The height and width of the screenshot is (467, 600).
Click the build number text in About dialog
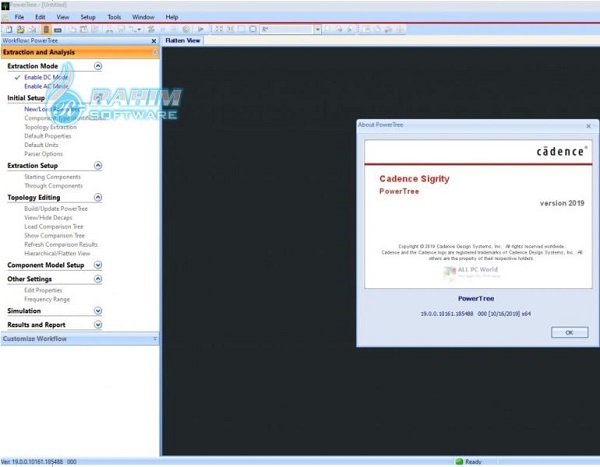click(476, 314)
